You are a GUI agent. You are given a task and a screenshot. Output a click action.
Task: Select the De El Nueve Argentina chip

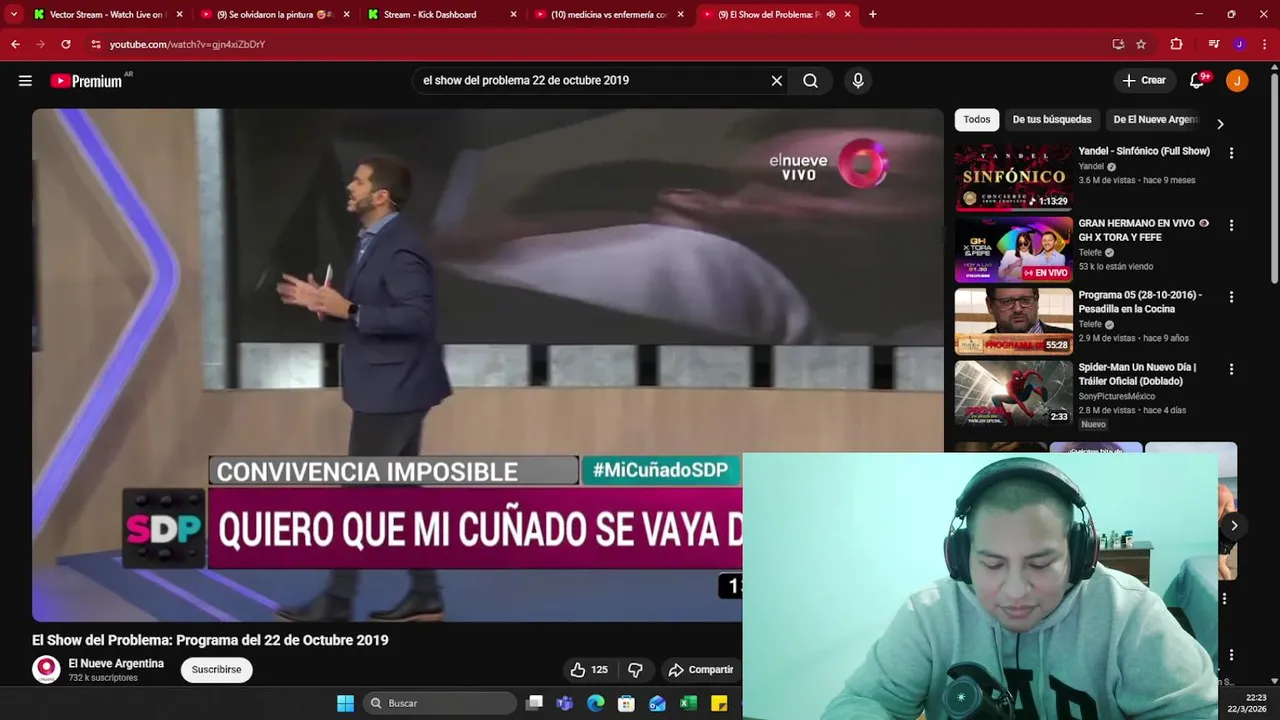click(x=1155, y=120)
